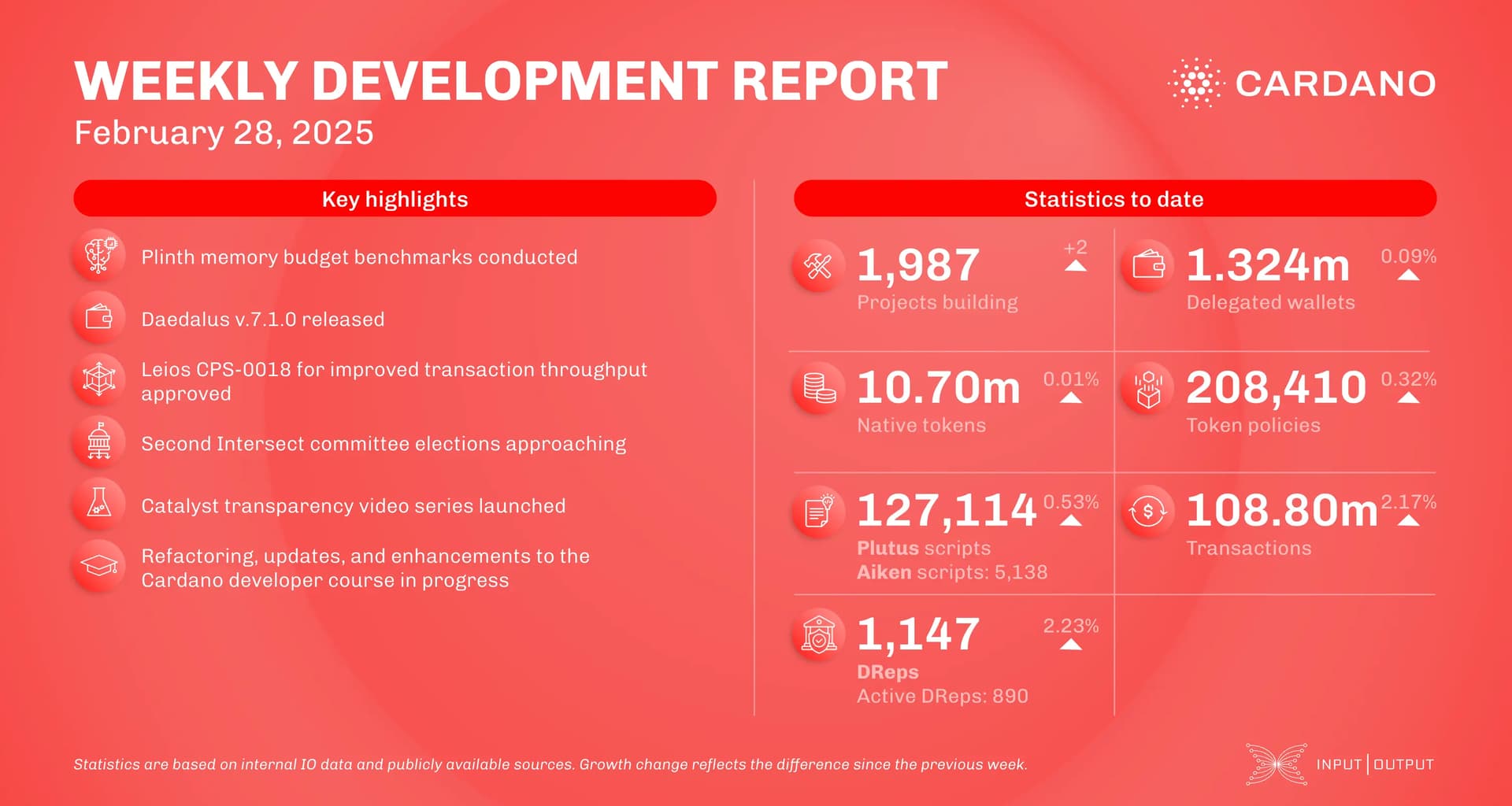The height and width of the screenshot is (806, 1512).
Task: Click the 108.80m transactions figure
Action: [x=1282, y=511]
